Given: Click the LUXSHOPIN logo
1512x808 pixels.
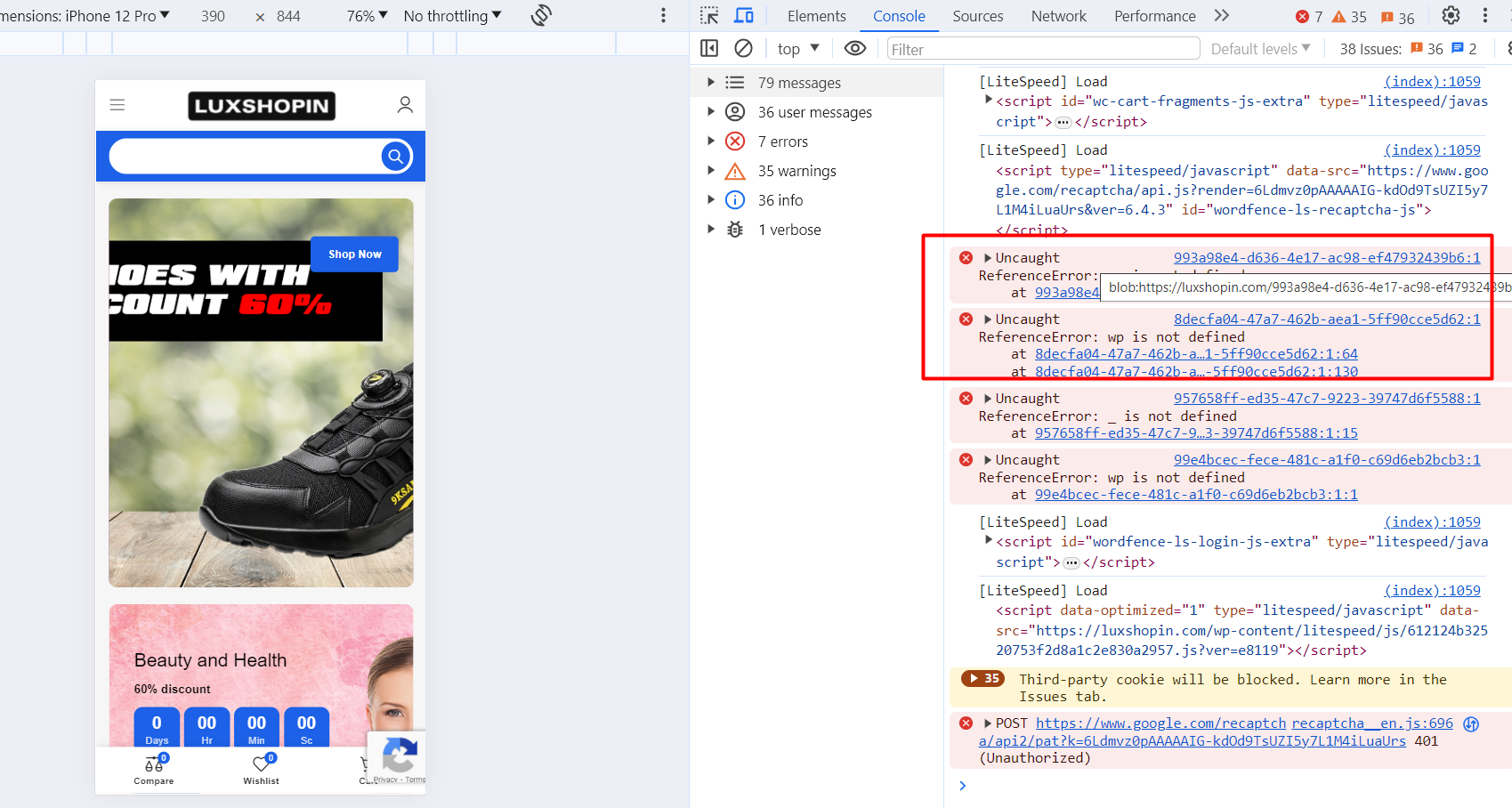Looking at the screenshot, I should 262,106.
